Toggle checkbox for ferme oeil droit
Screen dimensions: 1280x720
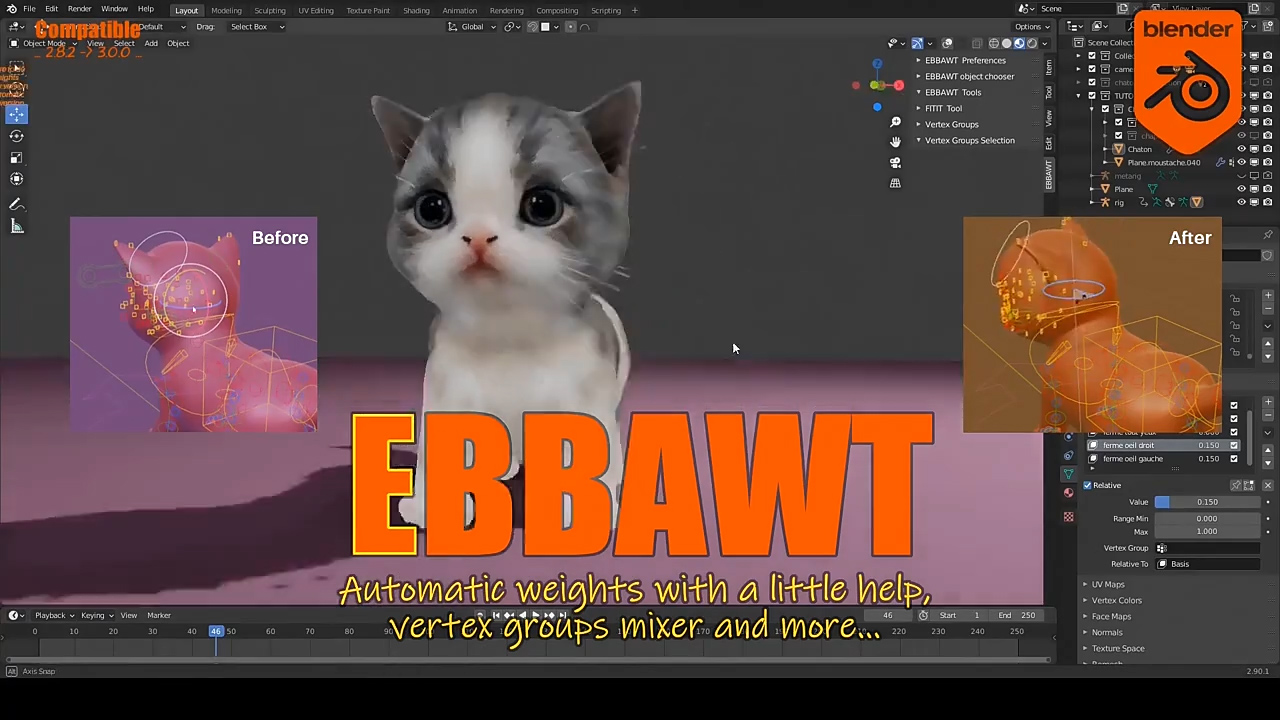(x=1233, y=446)
